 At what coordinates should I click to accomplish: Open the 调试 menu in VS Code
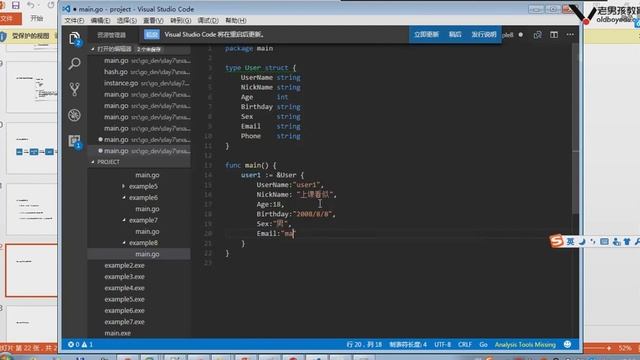[208, 20]
